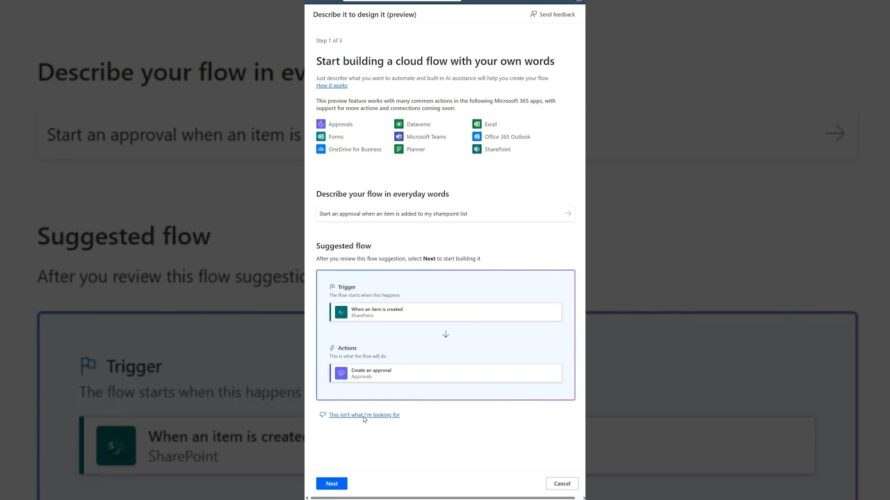The image size is (890, 500).
Task: Submit the description with the arrow icon
Action: coord(568,213)
